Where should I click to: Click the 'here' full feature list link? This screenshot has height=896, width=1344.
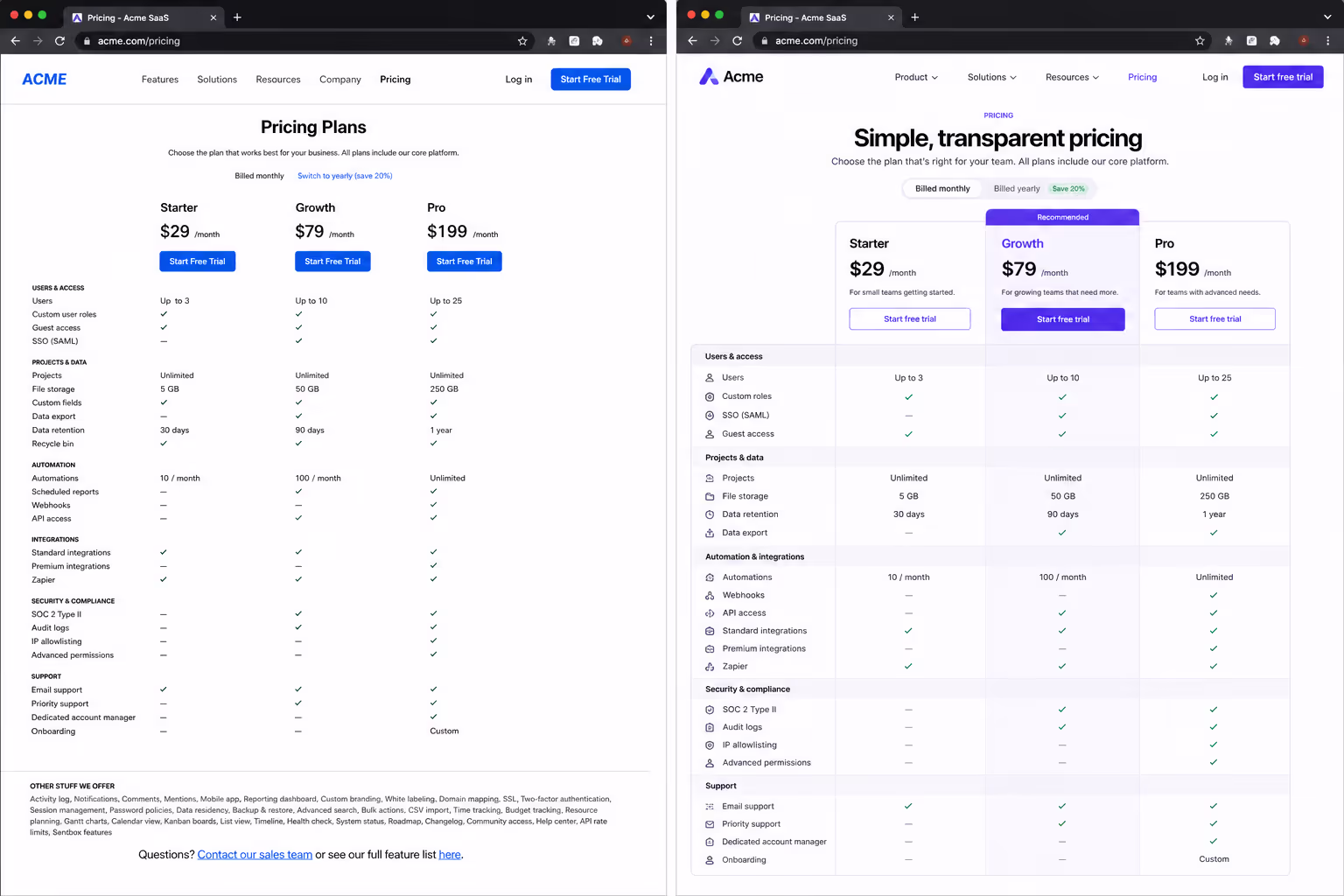click(450, 855)
